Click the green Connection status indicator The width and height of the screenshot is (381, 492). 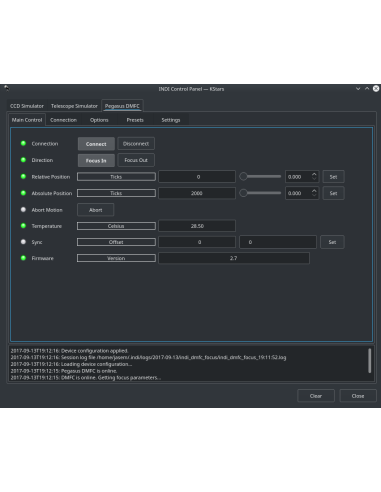[23, 143]
